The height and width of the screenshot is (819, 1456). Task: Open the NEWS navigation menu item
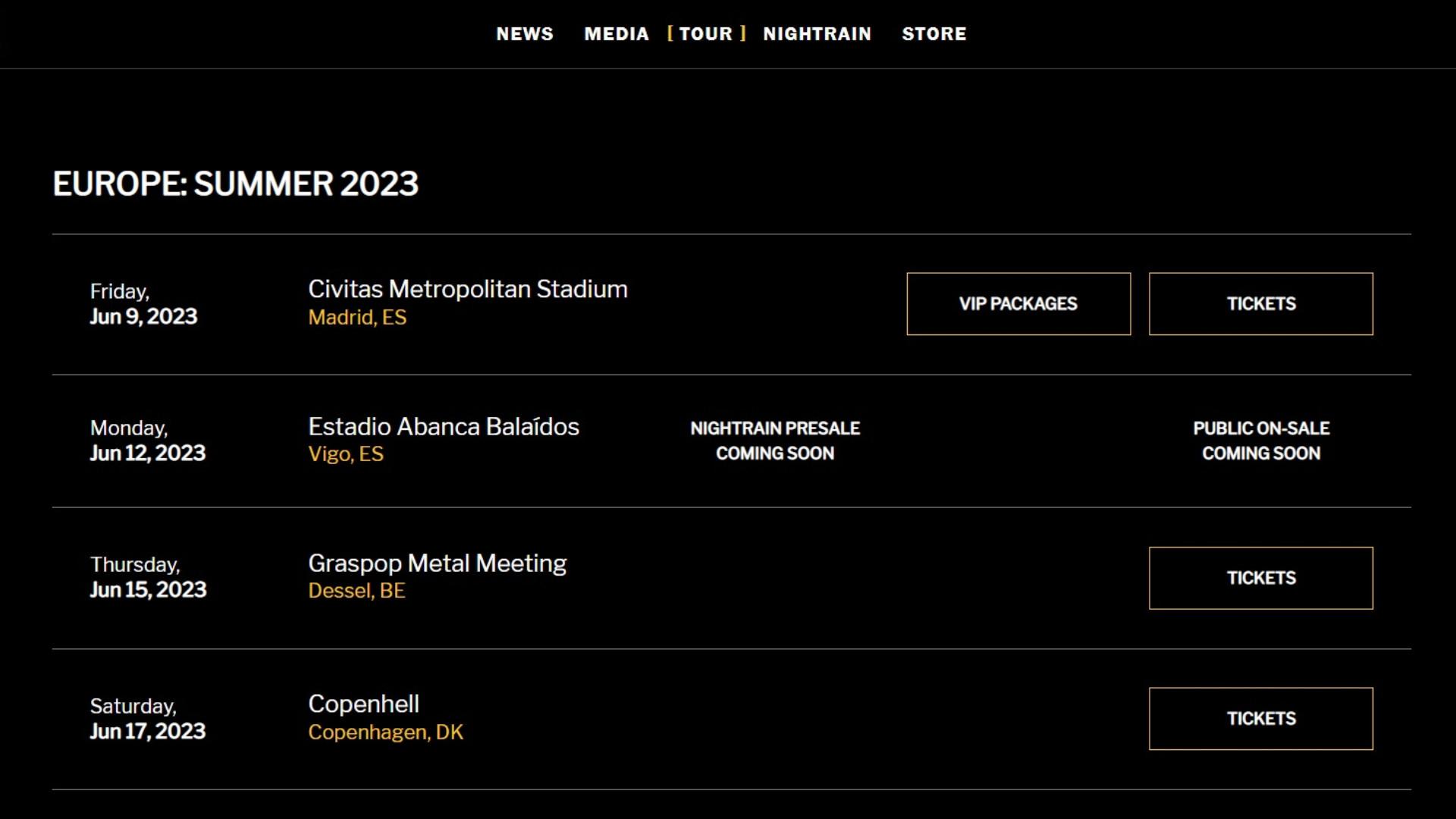click(x=525, y=33)
